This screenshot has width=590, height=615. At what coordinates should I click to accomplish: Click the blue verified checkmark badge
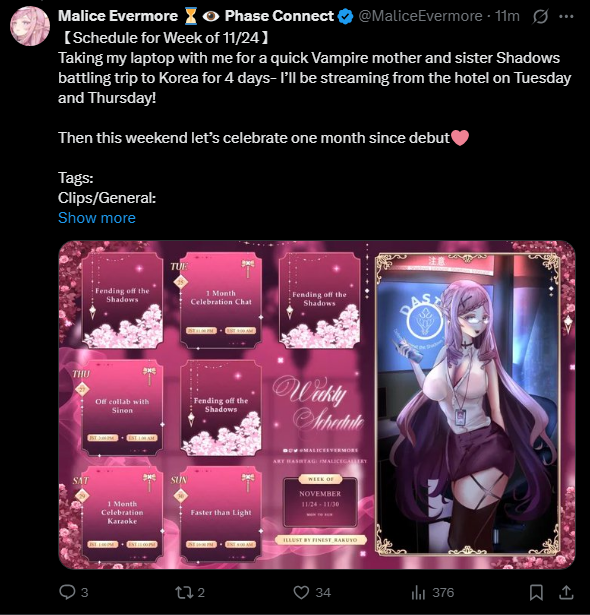[x=345, y=16]
